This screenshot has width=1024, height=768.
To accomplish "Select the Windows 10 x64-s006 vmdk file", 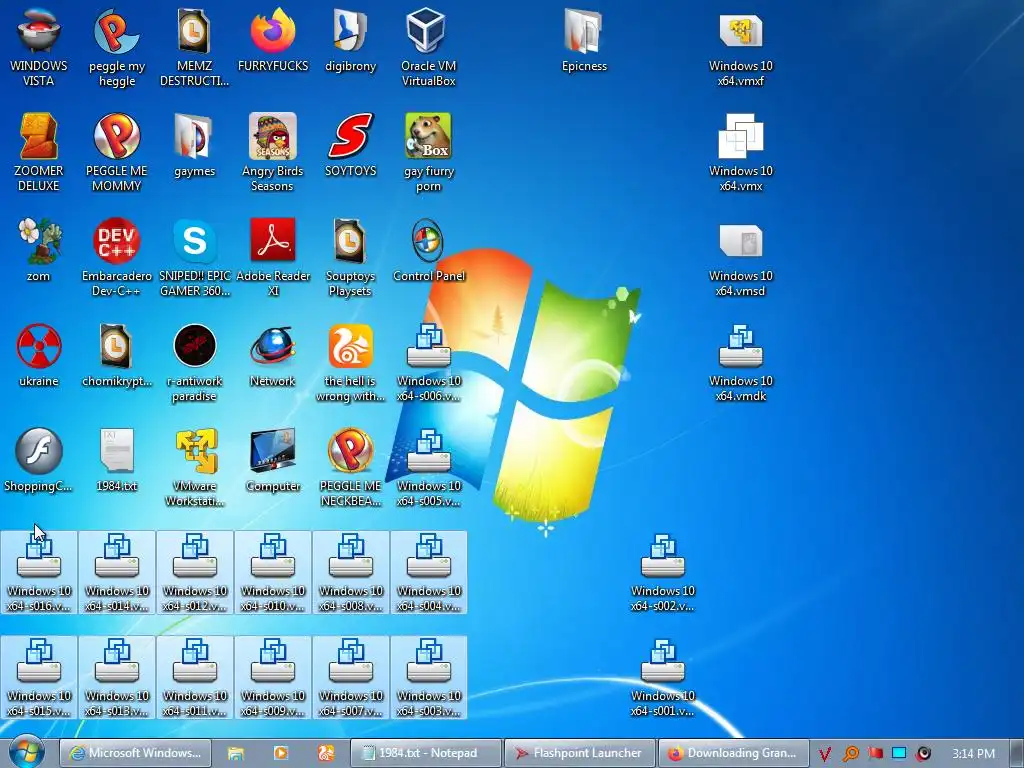I will (x=428, y=362).
